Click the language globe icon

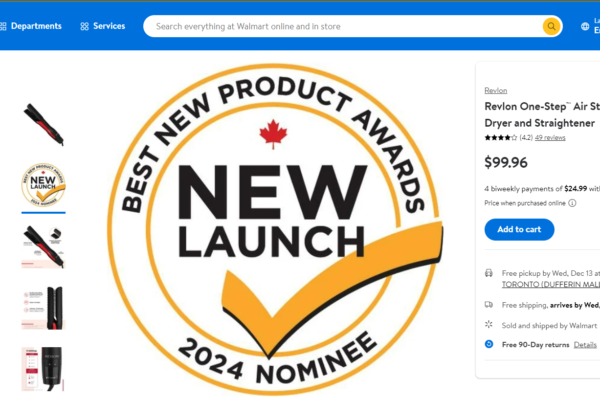coord(585,26)
